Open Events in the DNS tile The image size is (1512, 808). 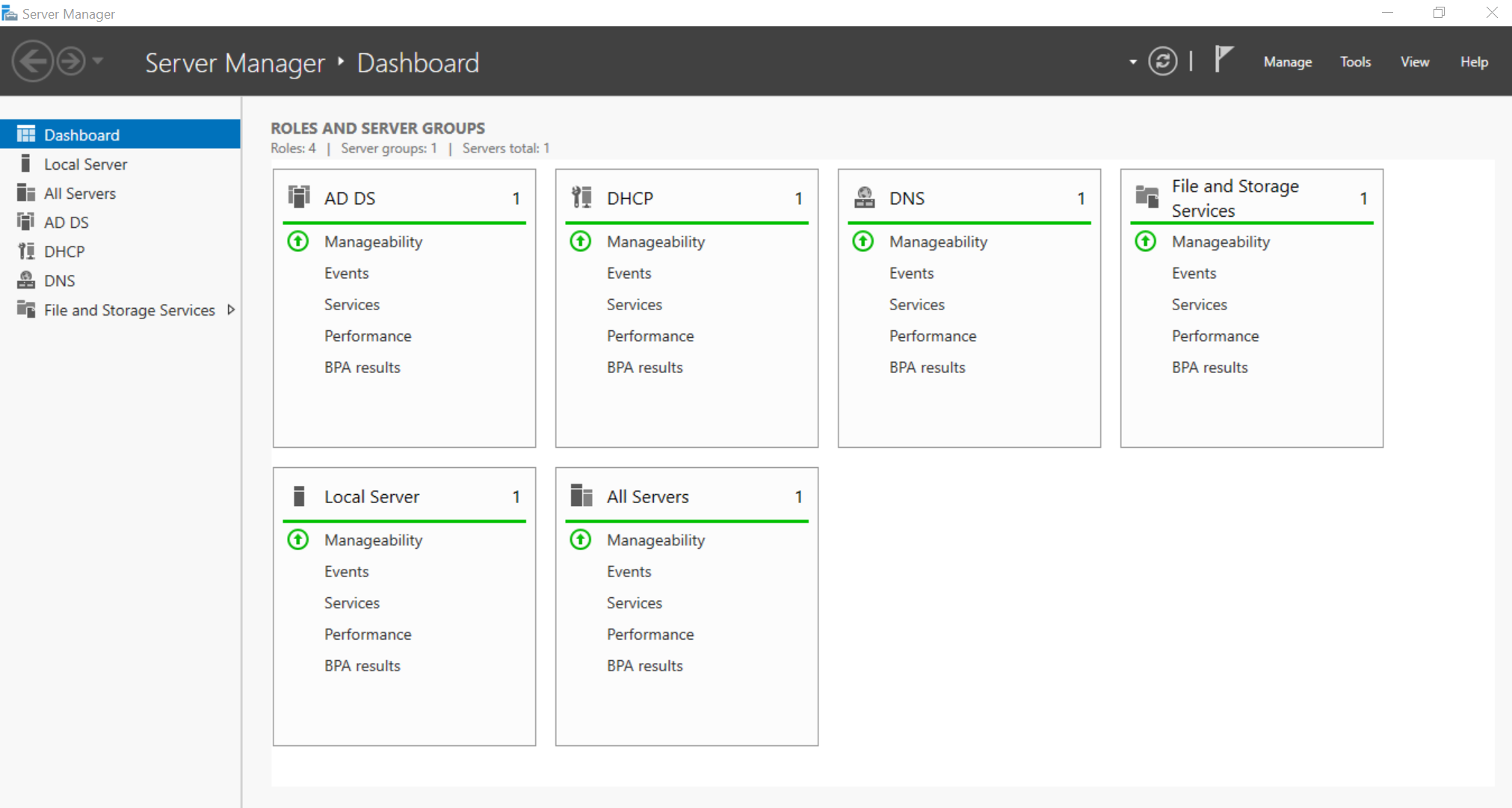pyautogui.click(x=911, y=273)
